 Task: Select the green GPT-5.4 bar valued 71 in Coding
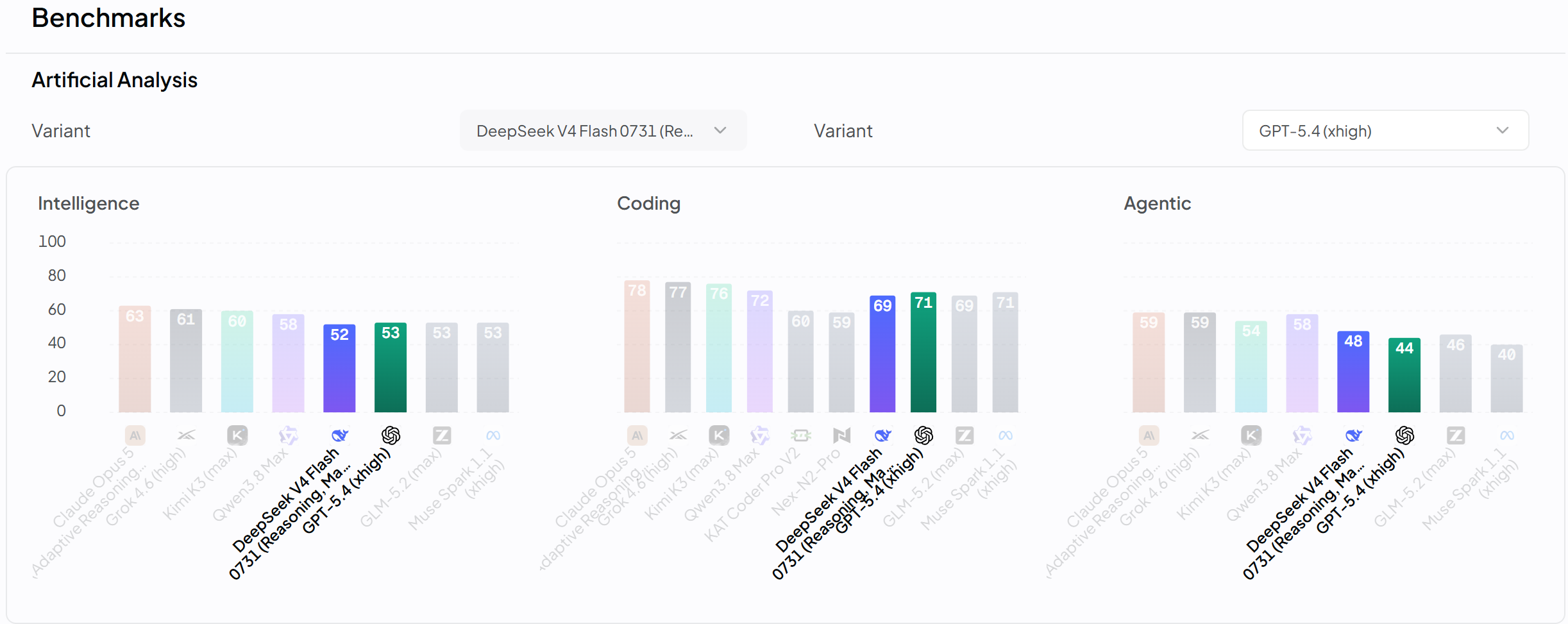tap(923, 352)
